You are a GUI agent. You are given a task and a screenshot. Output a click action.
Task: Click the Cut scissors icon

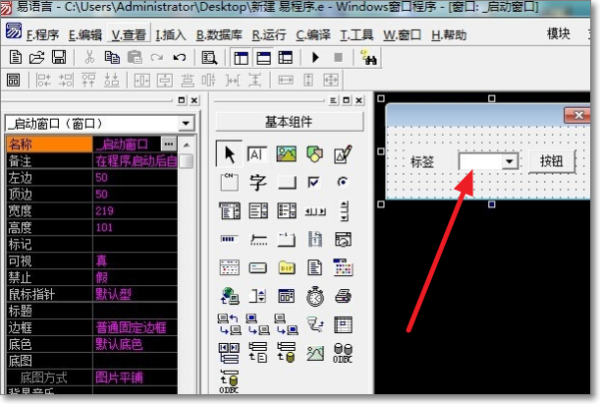(89, 57)
